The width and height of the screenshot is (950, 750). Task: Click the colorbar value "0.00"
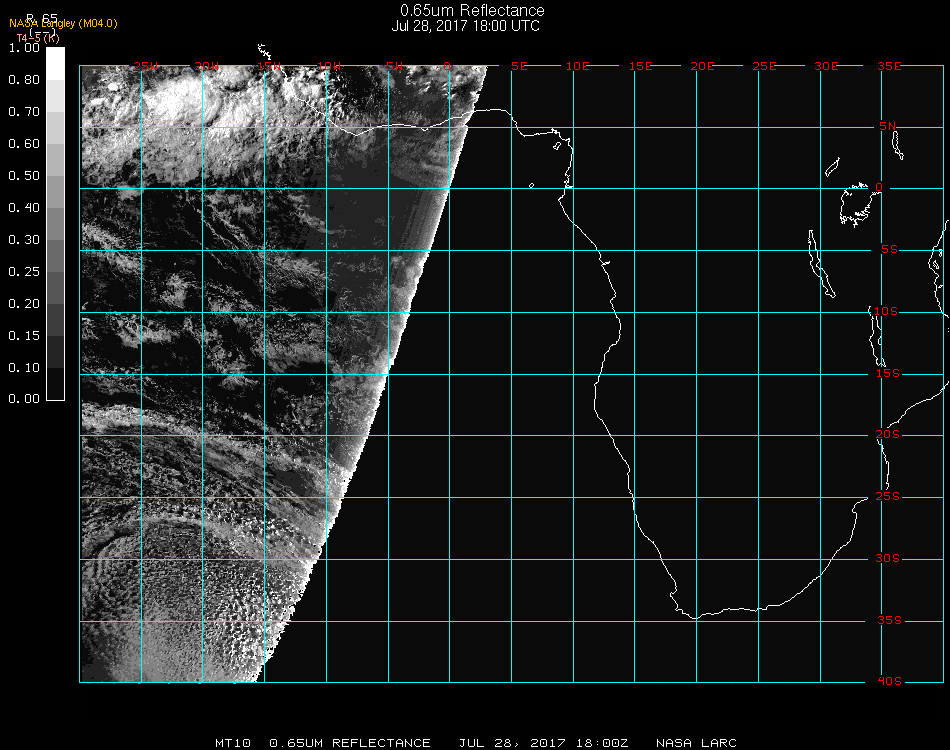tap(24, 399)
